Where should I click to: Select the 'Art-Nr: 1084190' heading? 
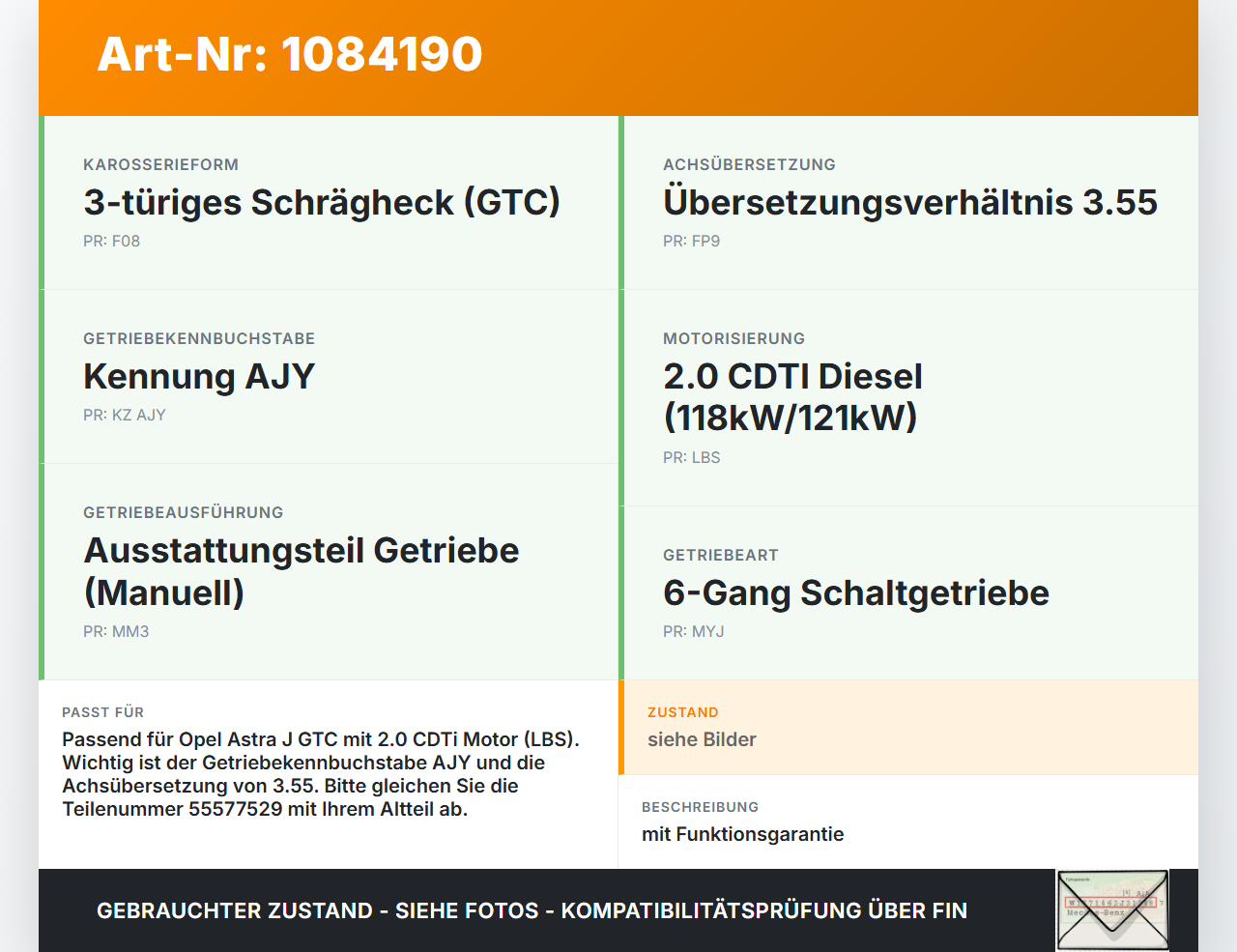point(290,54)
